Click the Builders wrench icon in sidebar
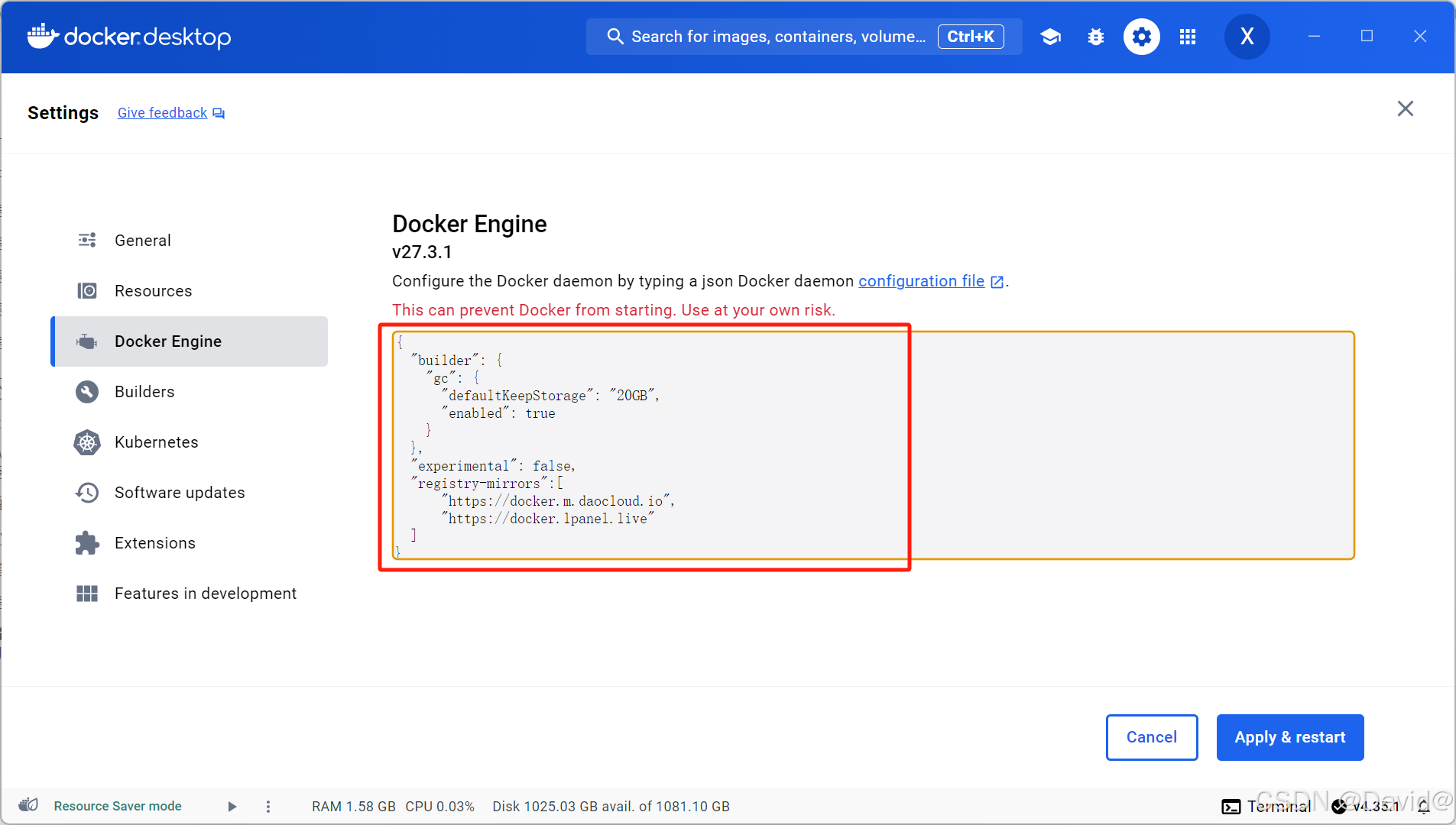Screen dimensions: 1456x825 click(x=87, y=392)
